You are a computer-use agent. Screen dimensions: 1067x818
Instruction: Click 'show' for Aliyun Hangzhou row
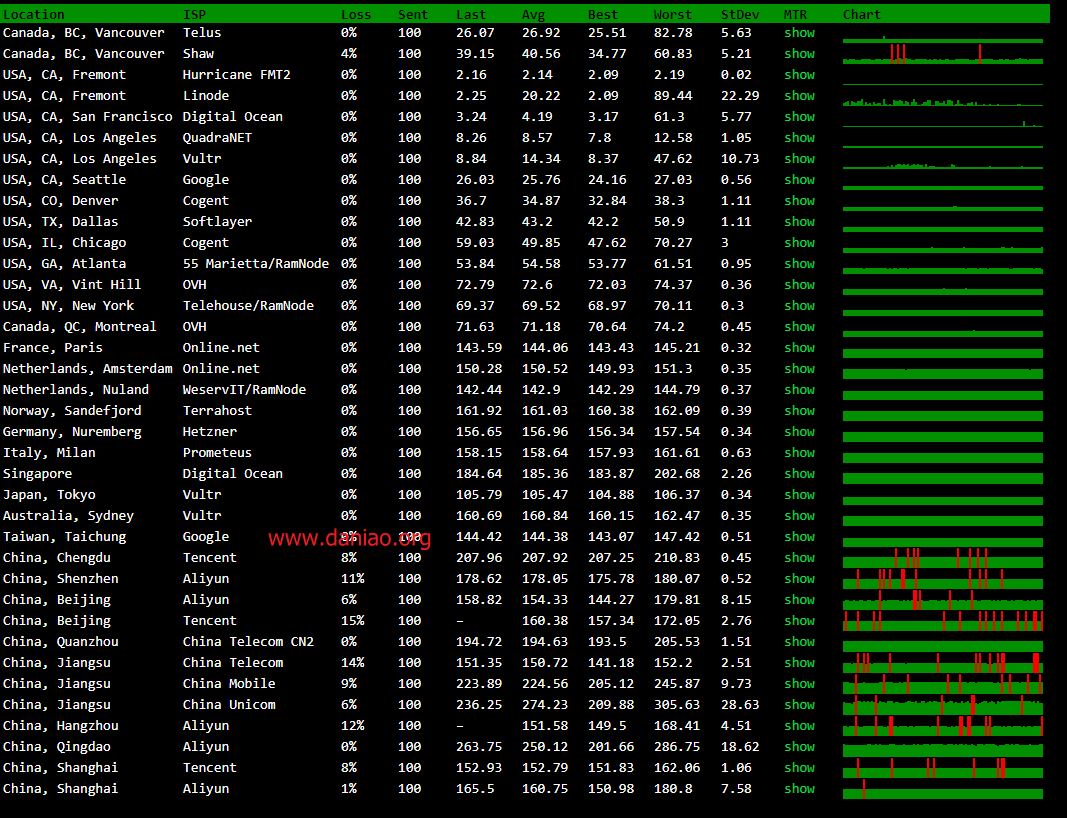(799, 726)
